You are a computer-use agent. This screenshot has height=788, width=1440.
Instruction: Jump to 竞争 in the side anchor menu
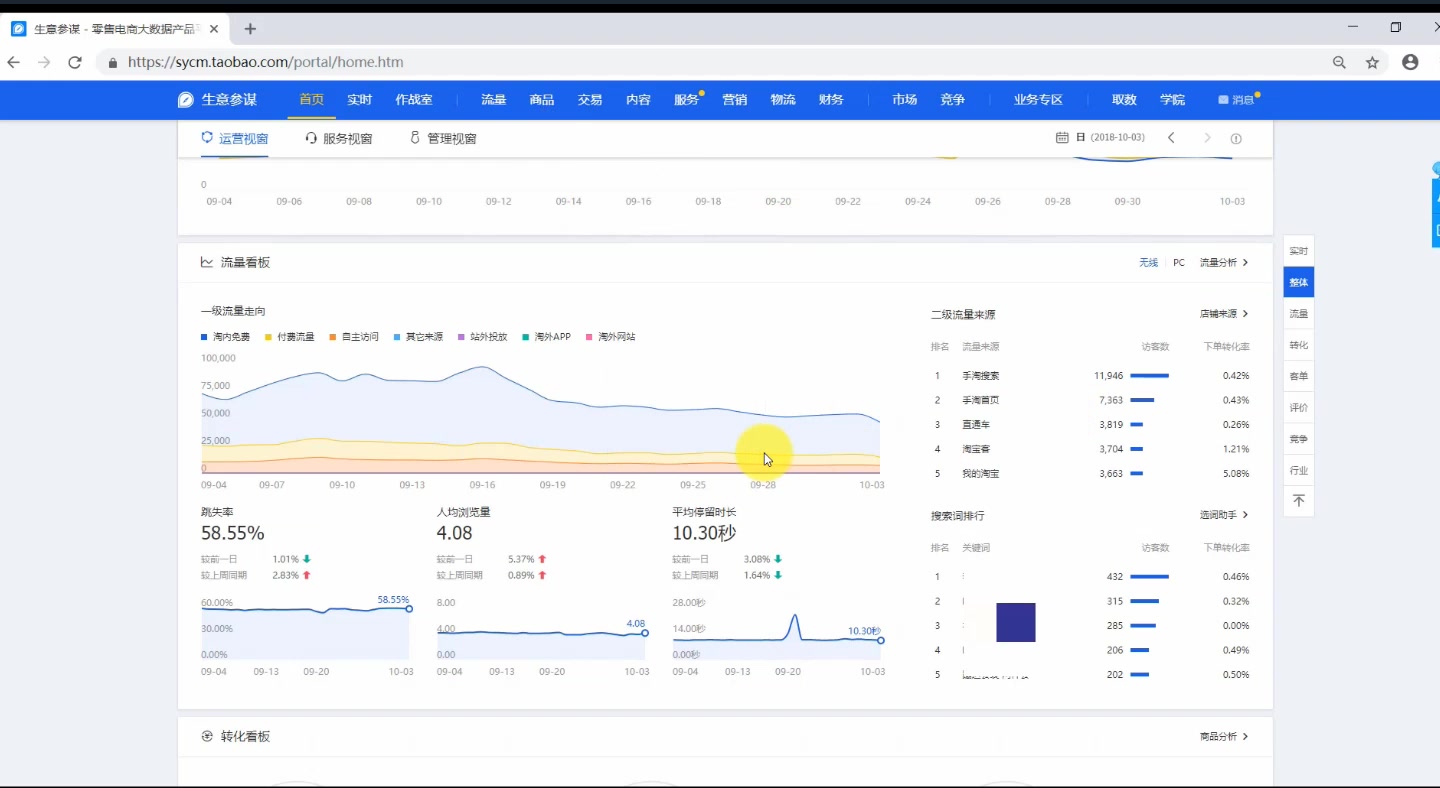1298,439
